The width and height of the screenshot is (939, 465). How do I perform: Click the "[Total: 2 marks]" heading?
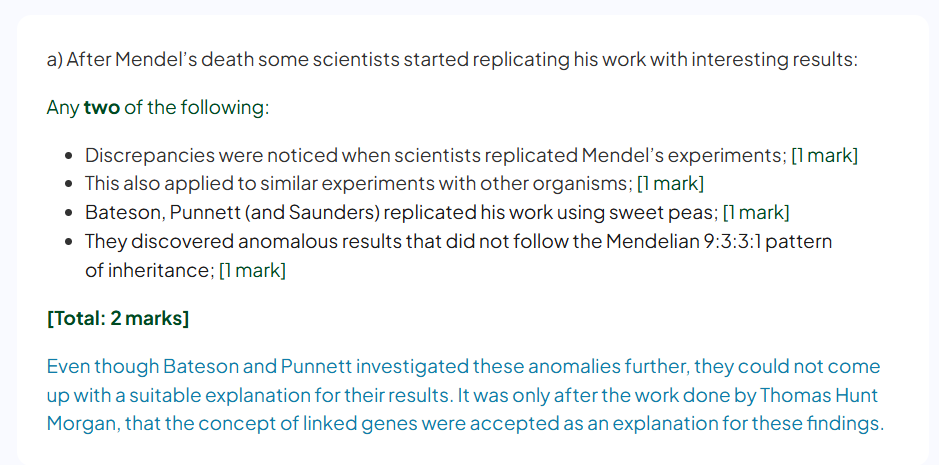118,318
